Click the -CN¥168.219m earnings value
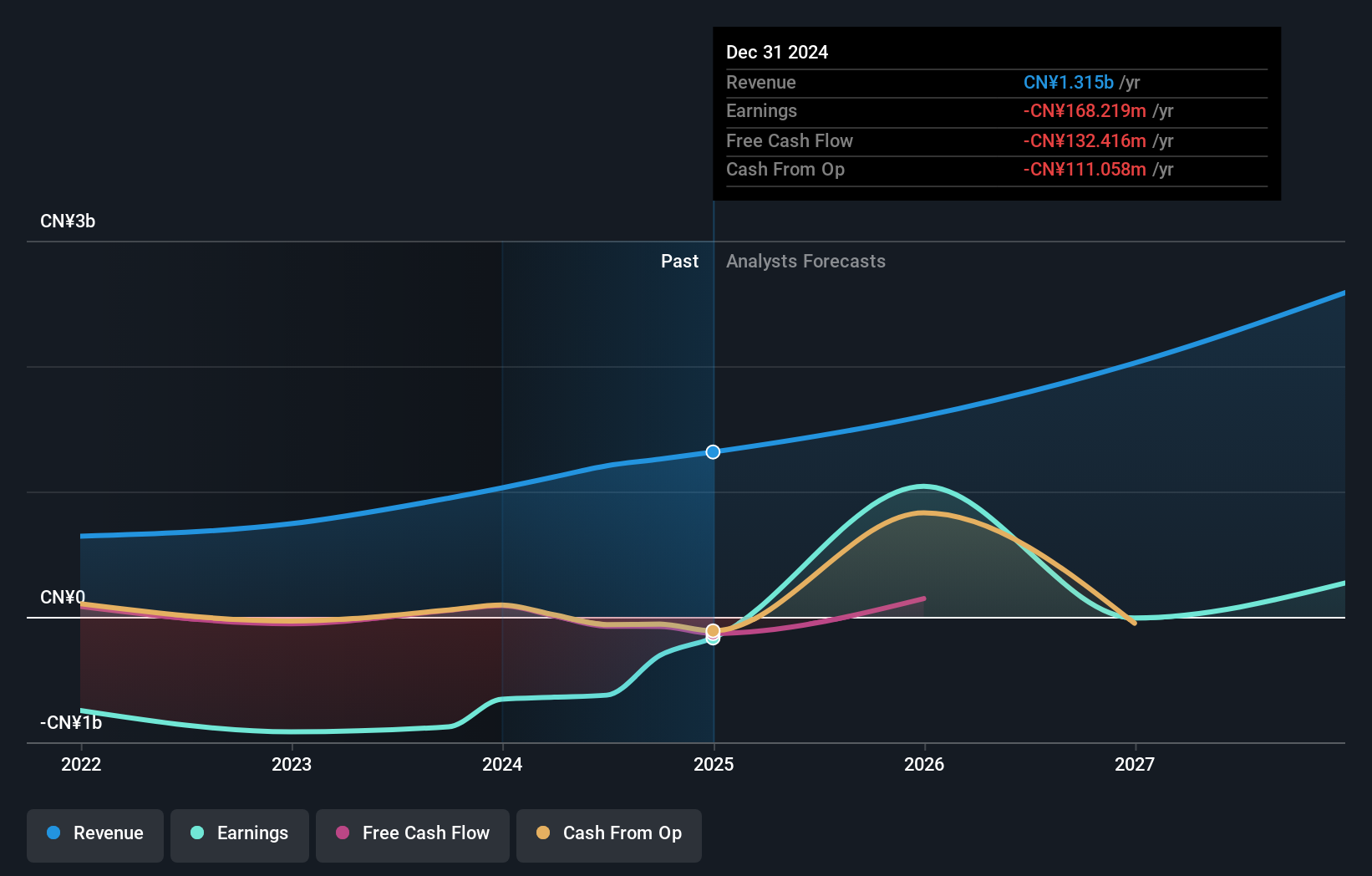 (1085, 111)
